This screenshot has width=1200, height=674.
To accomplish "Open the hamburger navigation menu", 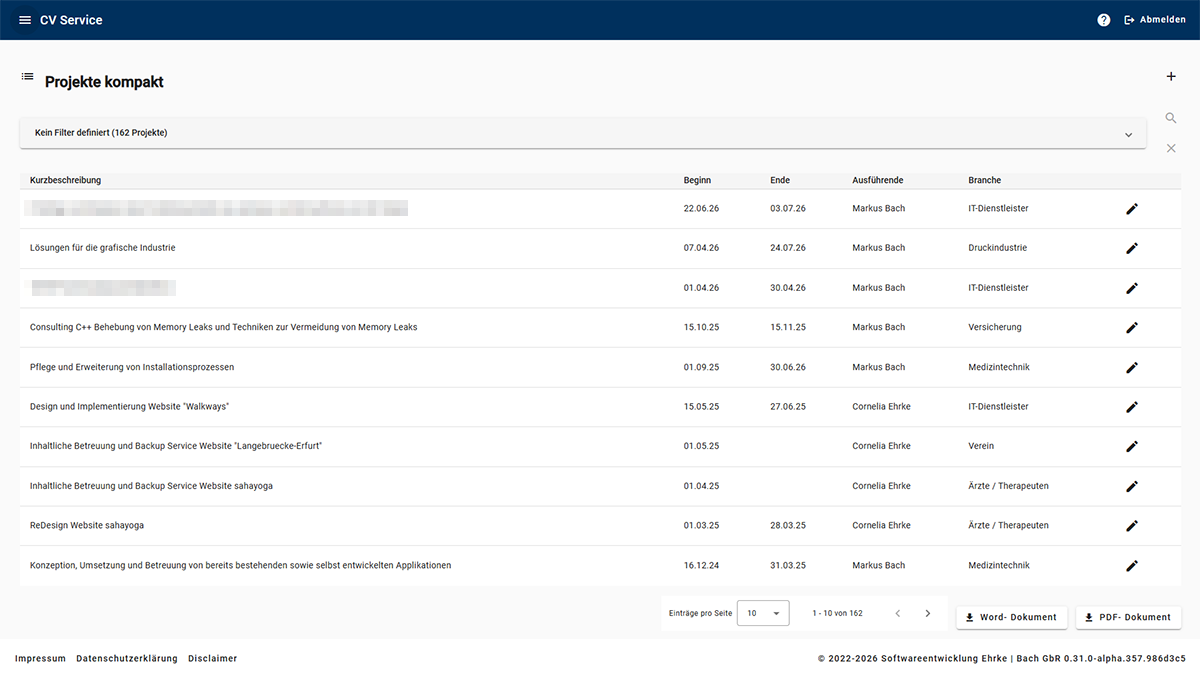I will (x=25, y=20).
